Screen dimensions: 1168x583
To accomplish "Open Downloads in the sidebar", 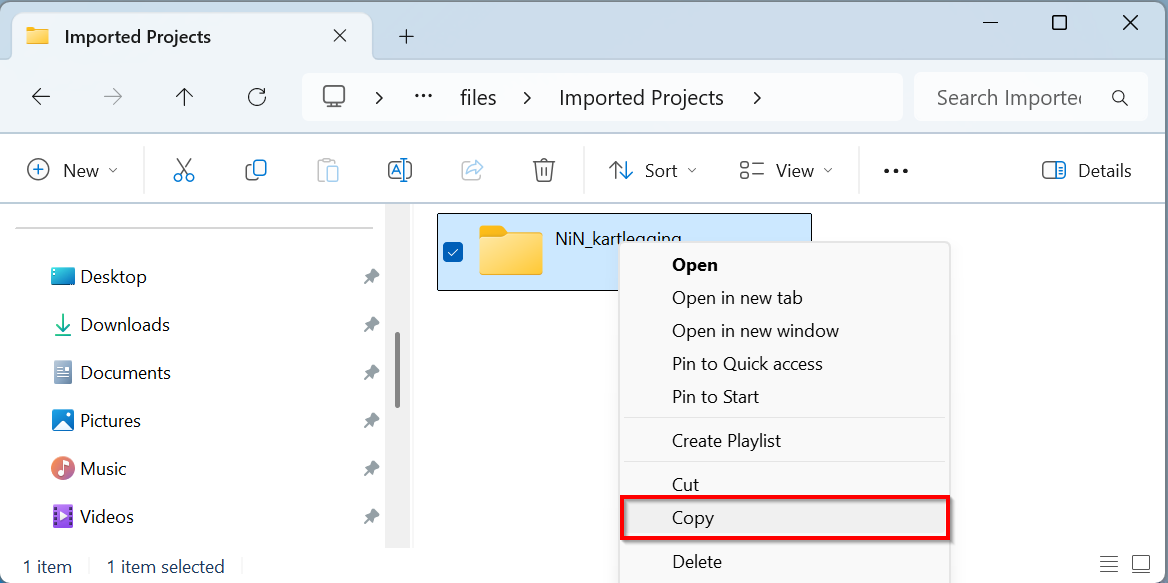I will [124, 325].
